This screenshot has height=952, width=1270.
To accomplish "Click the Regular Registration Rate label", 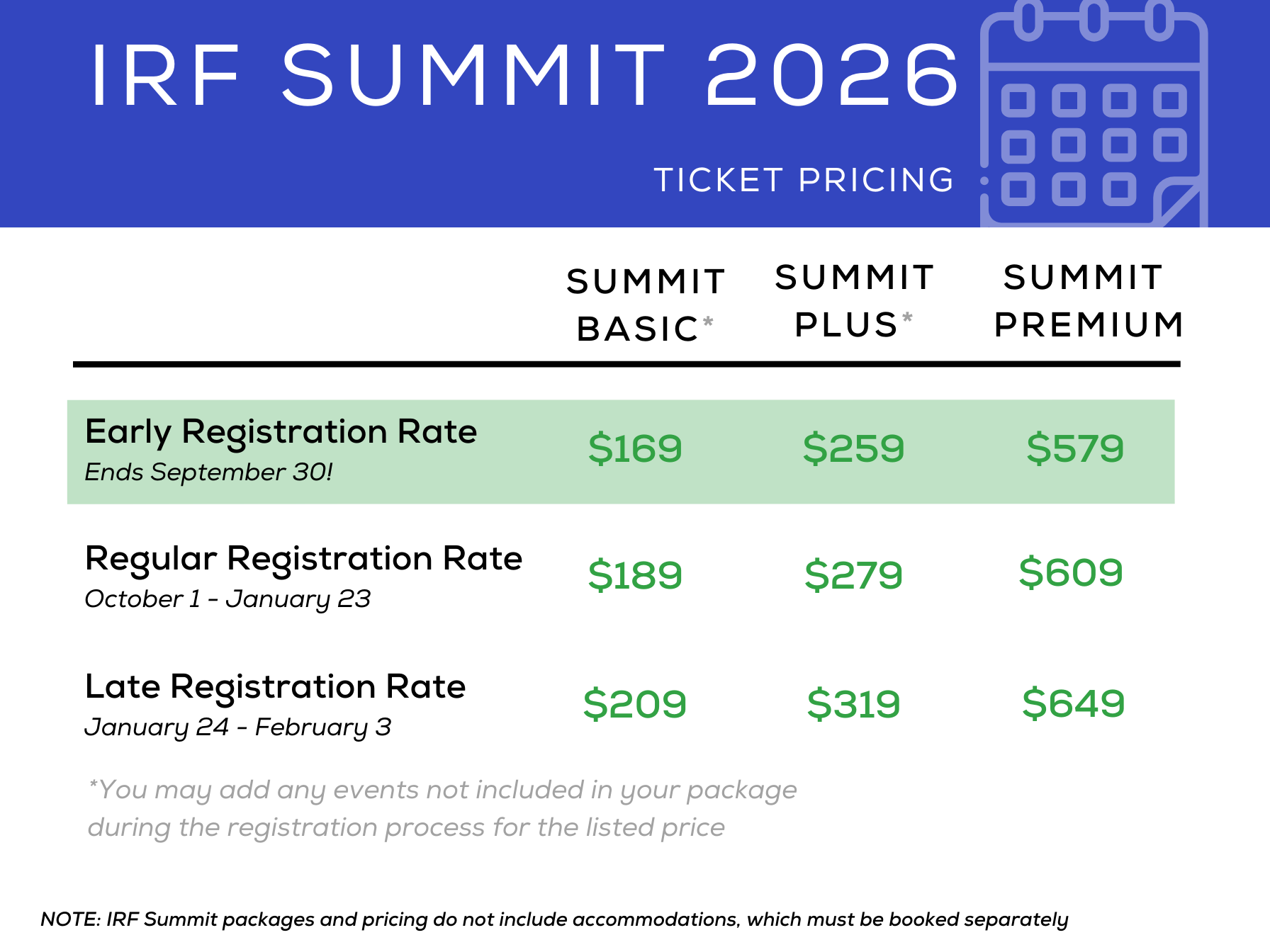I will point(303,559).
